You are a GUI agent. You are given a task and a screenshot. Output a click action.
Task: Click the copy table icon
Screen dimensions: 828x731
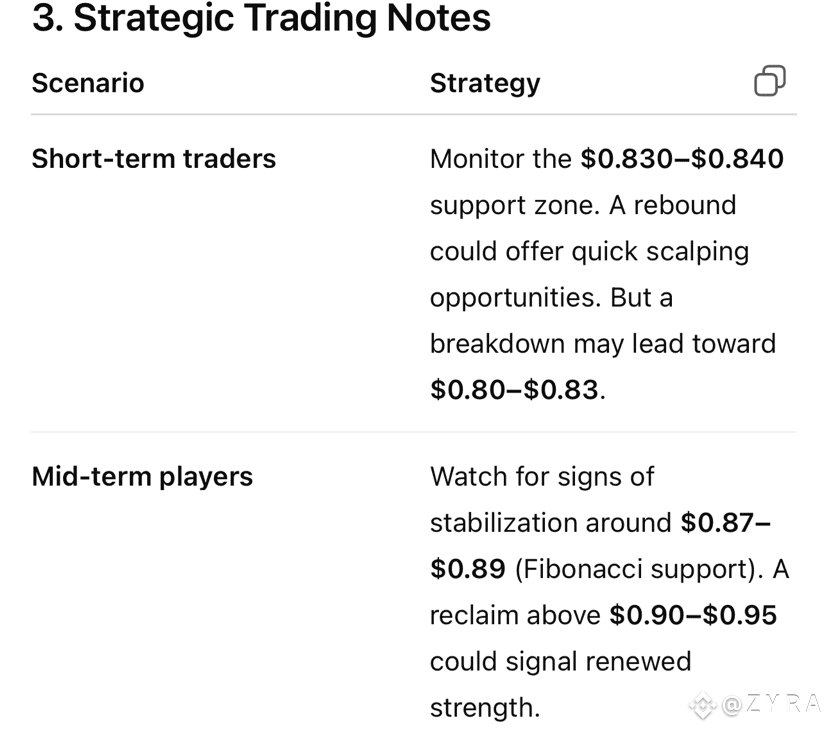[770, 81]
